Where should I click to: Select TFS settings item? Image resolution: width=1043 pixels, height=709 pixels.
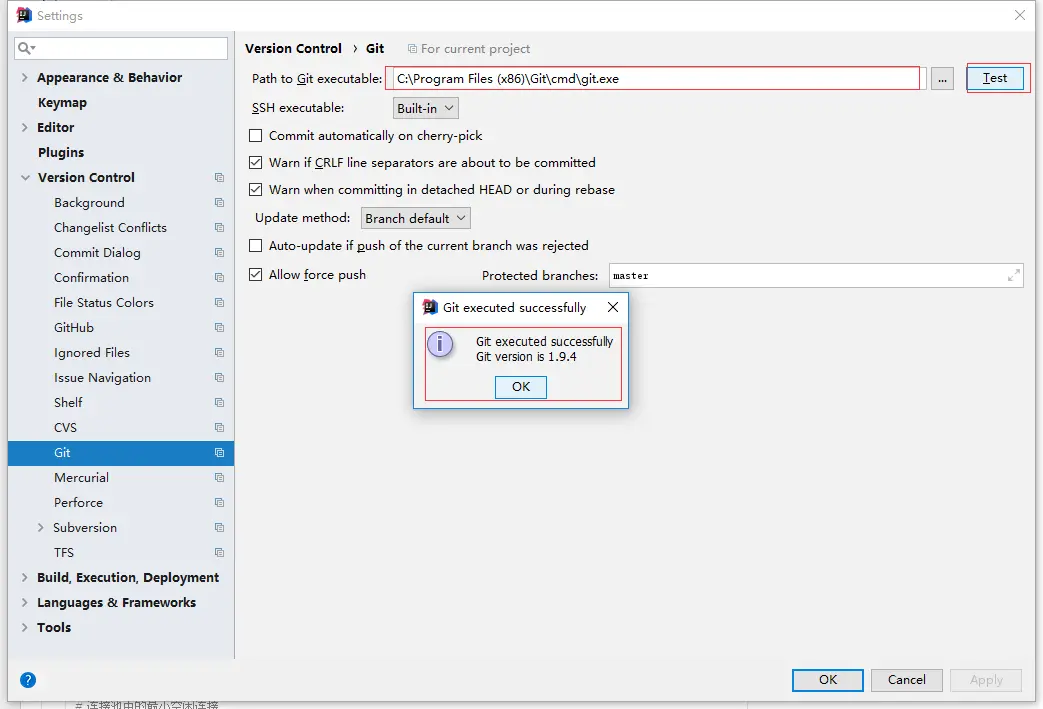64,553
